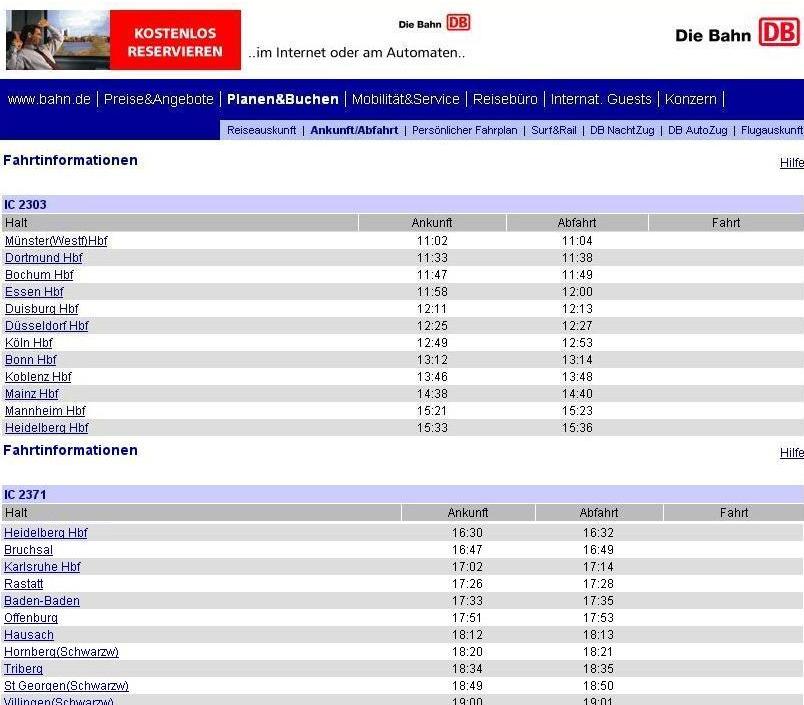Select Persönlicher Fahrplan sub-navigation tab

[465, 130]
